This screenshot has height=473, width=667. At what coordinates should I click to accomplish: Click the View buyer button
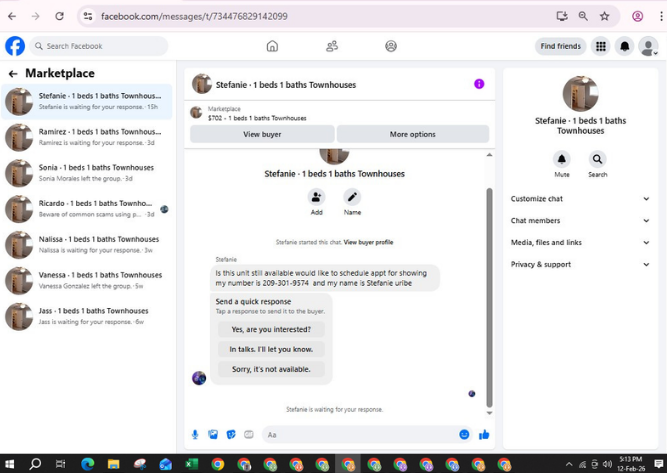point(262,134)
